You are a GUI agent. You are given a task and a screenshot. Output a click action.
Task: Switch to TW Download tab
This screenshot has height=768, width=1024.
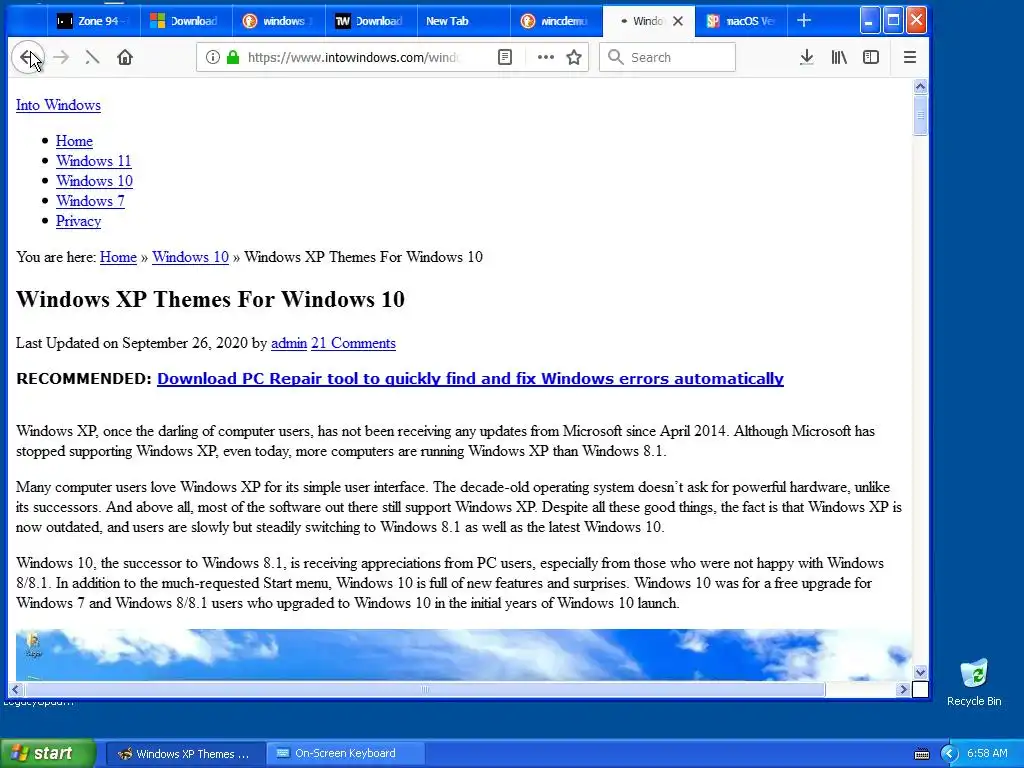click(x=371, y=21)
